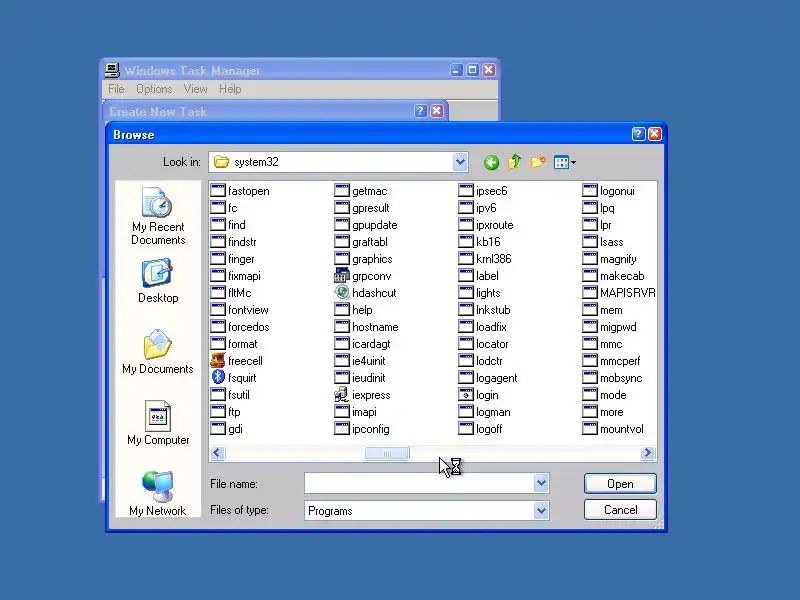Select the ipconfig file icon

(342, 429)
